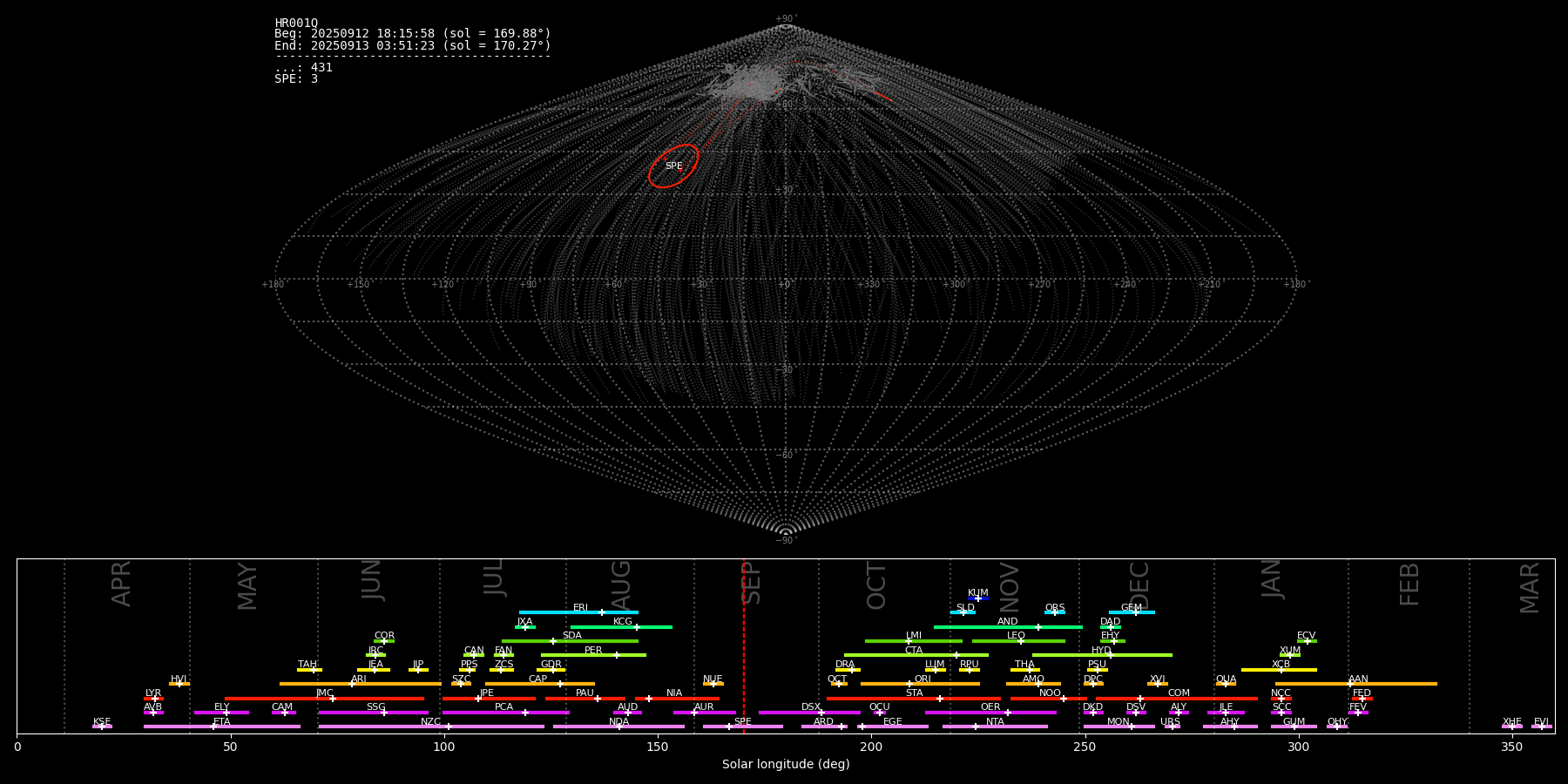Select the GEM shower bar
The height and width of the screenshot is (784, 1568).
[x=1132, y=612]
